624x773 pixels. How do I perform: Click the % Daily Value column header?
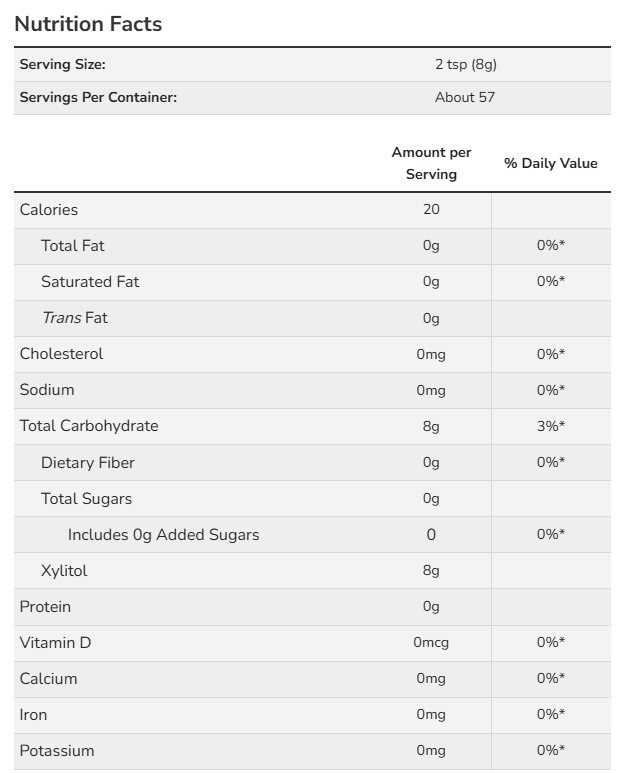[550, 163]
